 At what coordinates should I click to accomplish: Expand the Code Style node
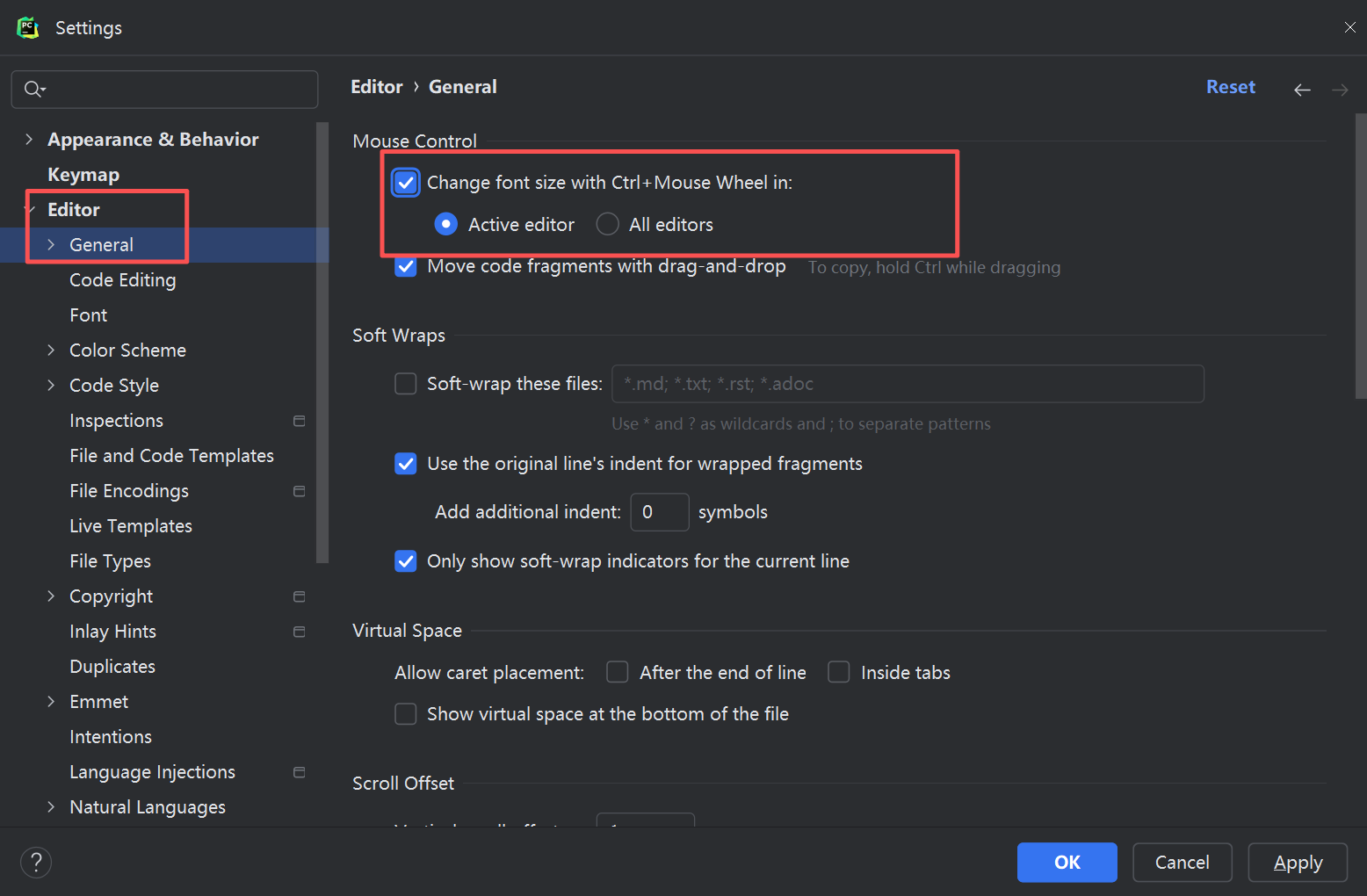tap(51, 385)
